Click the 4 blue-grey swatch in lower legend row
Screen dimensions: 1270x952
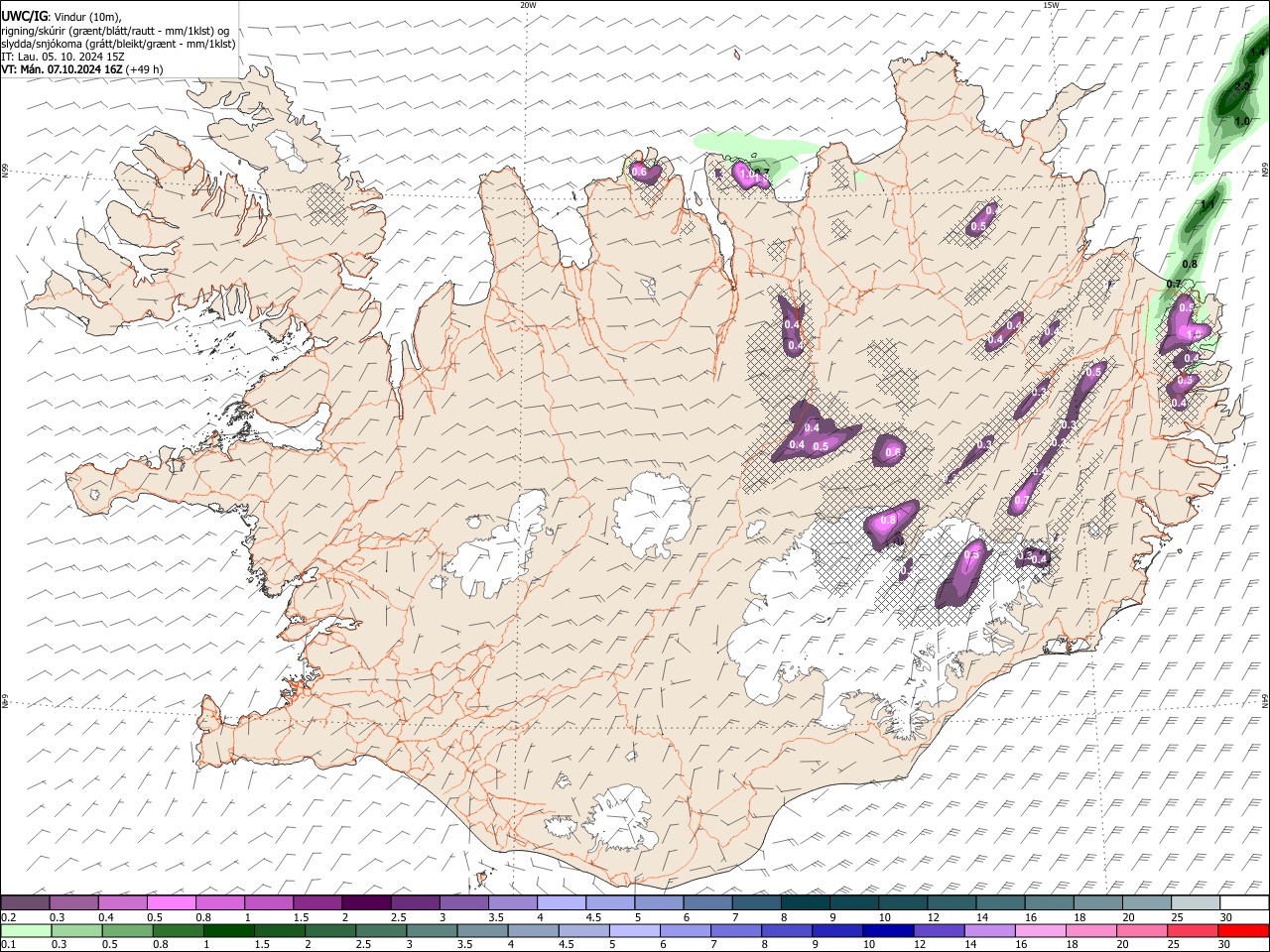(x=533, y=930)
